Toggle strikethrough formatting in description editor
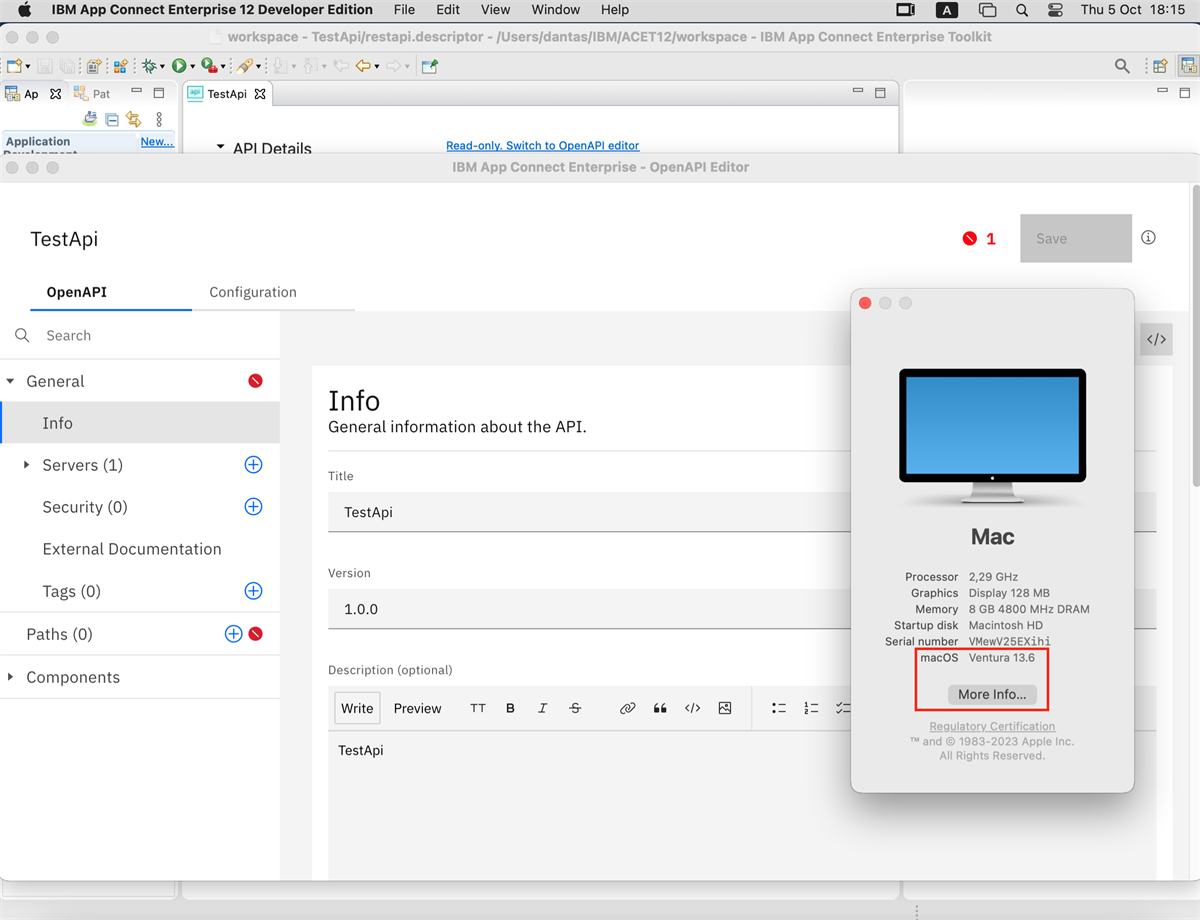Viewport: 1200px width, 920px height. [575, 708]
